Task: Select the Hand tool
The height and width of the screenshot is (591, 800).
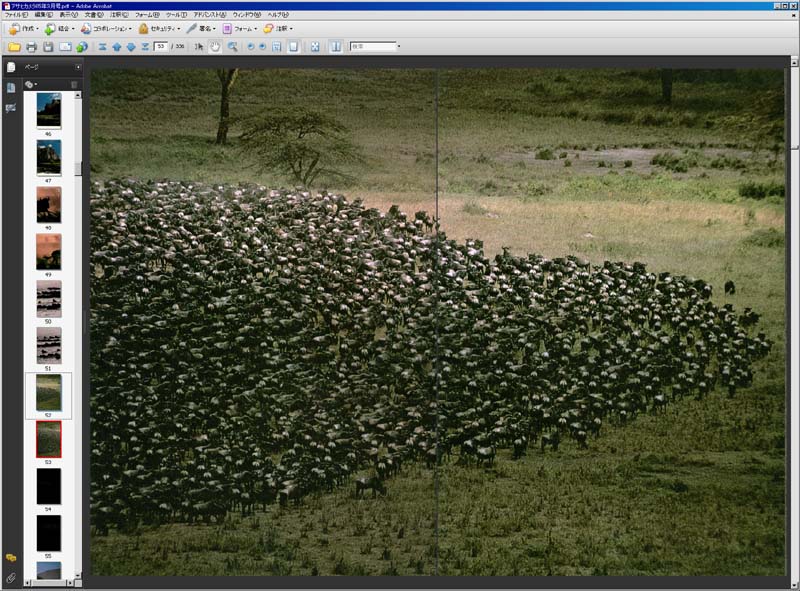Action: pyautogui.click(x=215, y=47)
